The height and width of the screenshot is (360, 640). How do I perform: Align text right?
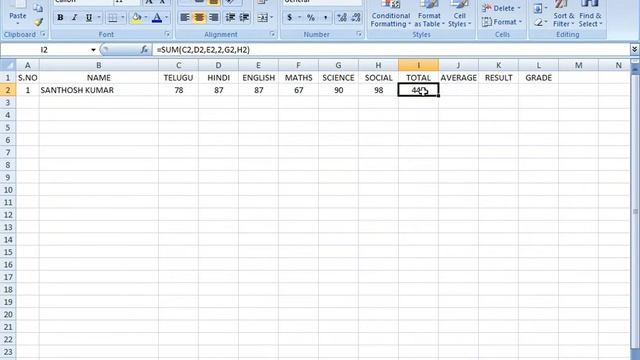pyautogui.click(x=213, y=18)
